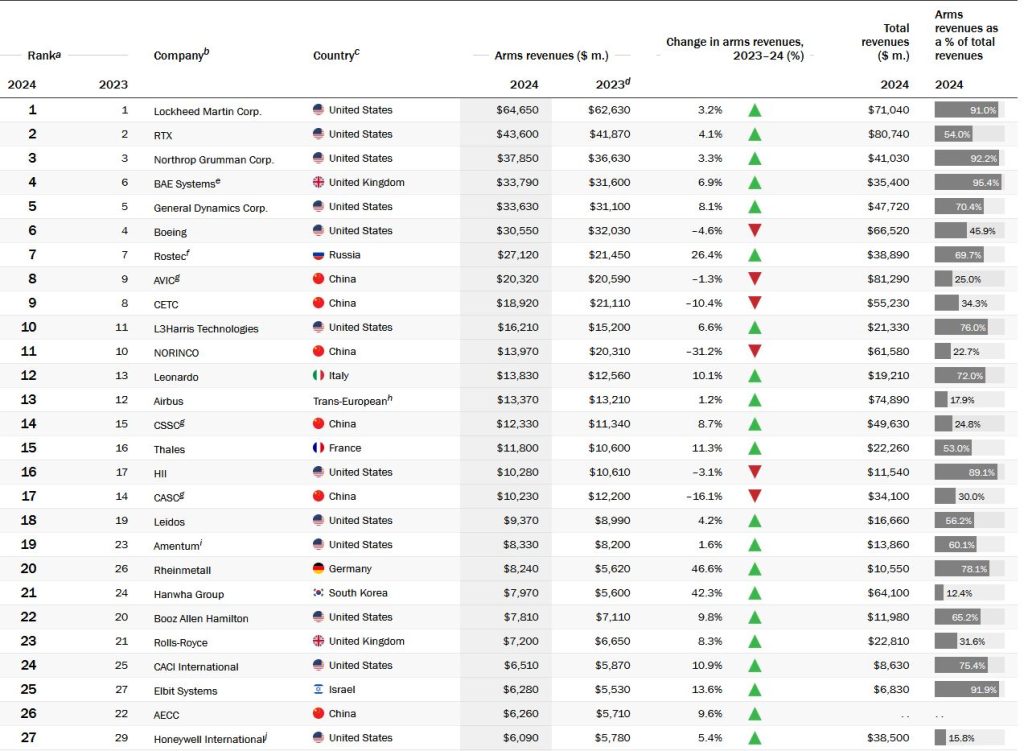This screenshot has height=751, width=1024.
Task: Click the South Korea flag for Hanwha Group
Action: (x=319, y=593)
